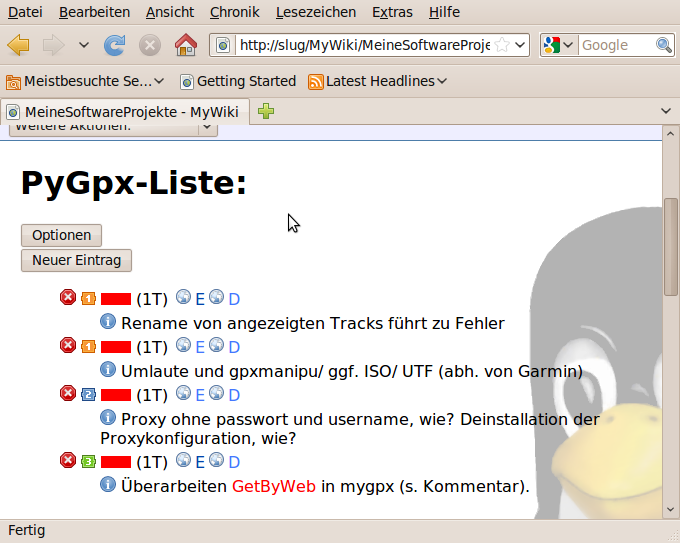Click in the Google search field

615,45
